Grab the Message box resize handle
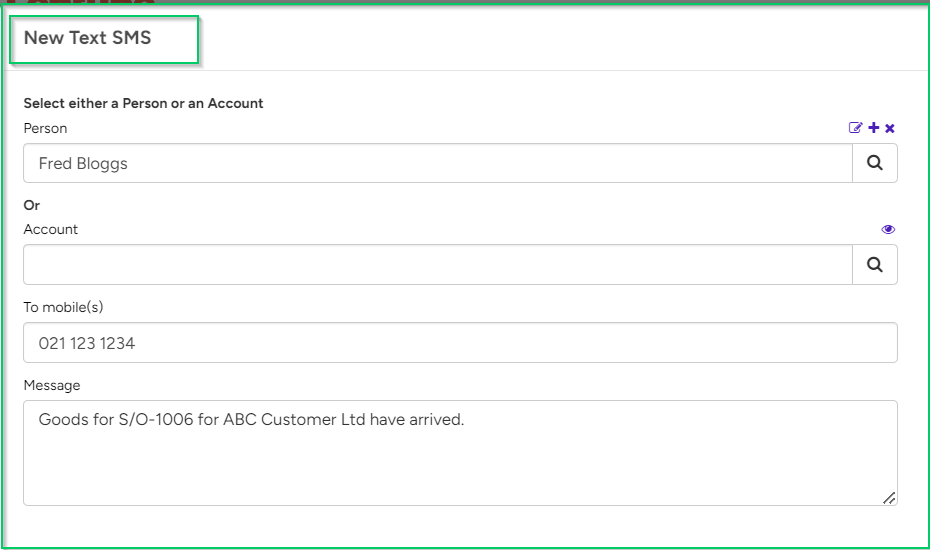The image size is (930, 550). (889, 498)
